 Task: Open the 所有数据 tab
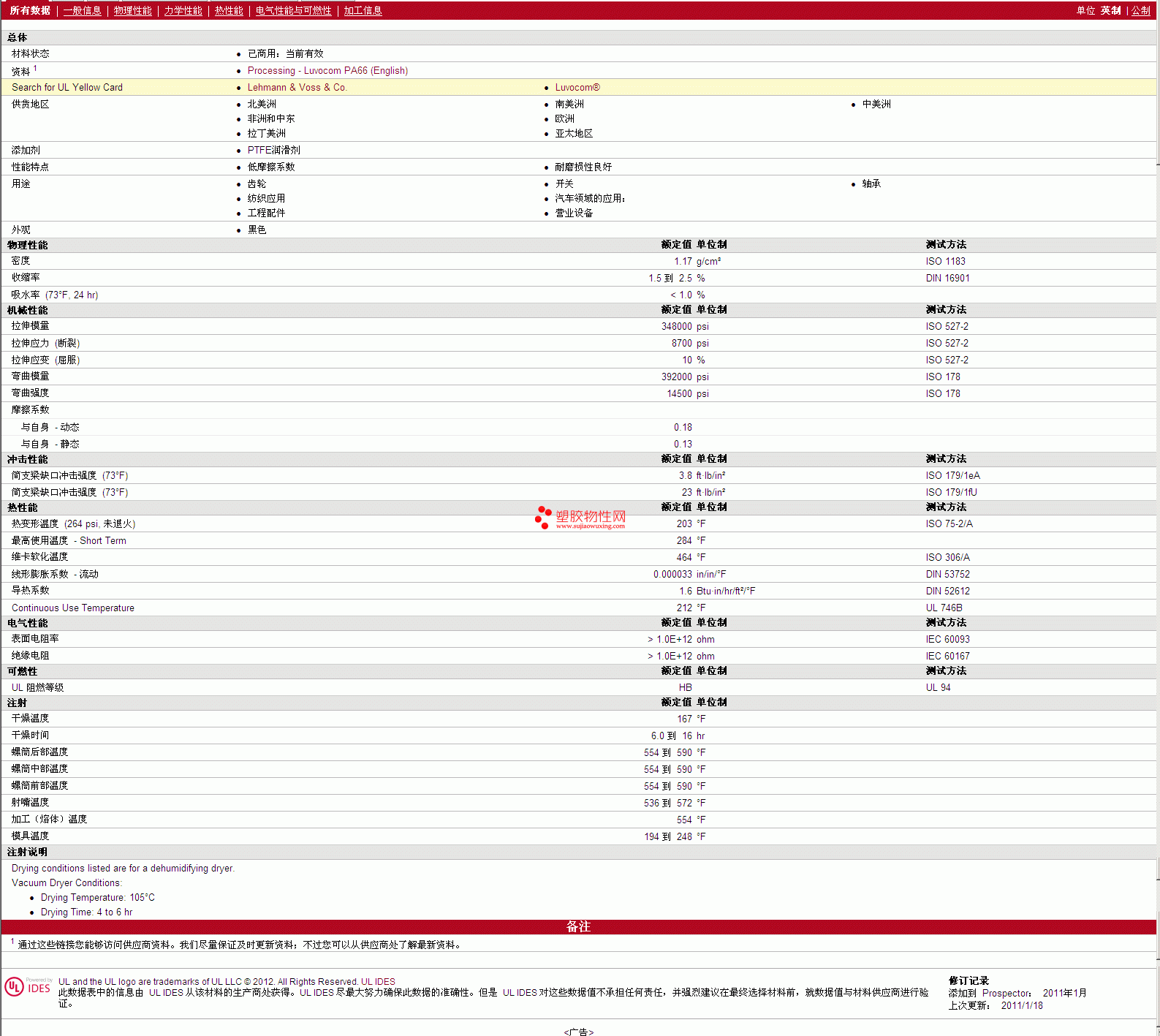click(x=30, y=10)
